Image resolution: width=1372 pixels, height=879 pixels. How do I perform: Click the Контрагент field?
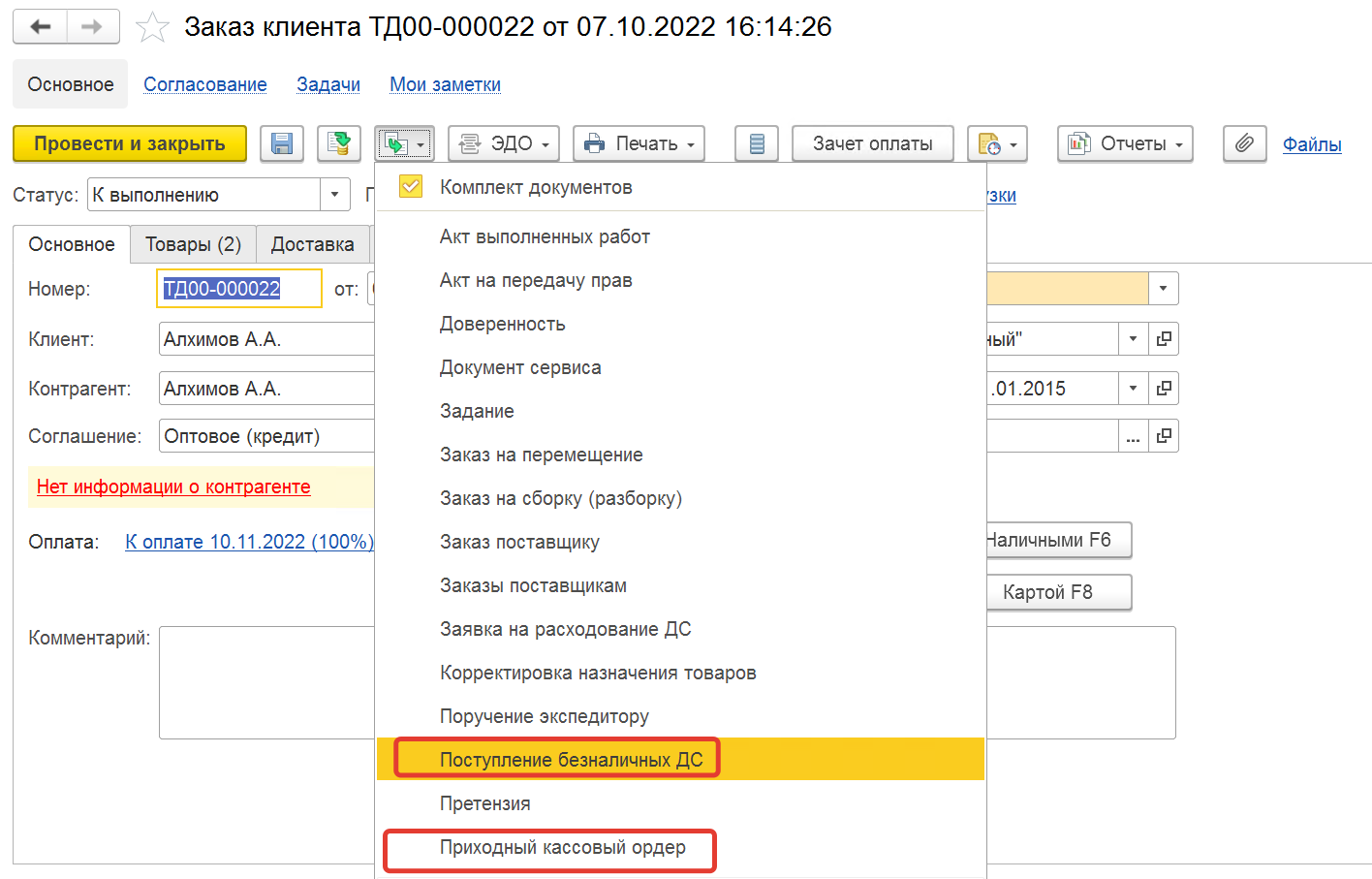click(266, 389)
